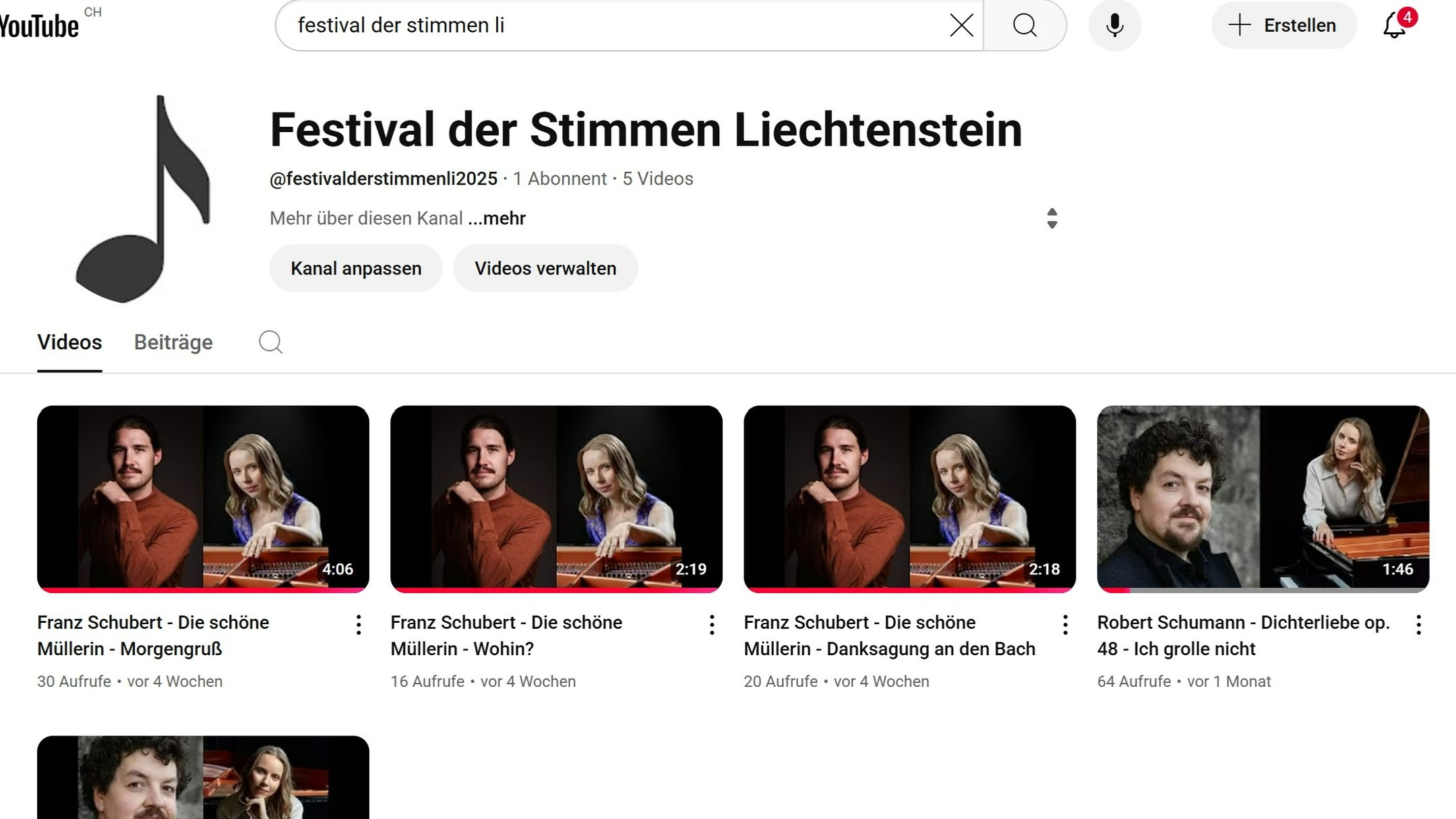Click the up-down arrow stepper by the description
The height and width of the screenshot is (819, 1456).
[x=1052, y=218]
